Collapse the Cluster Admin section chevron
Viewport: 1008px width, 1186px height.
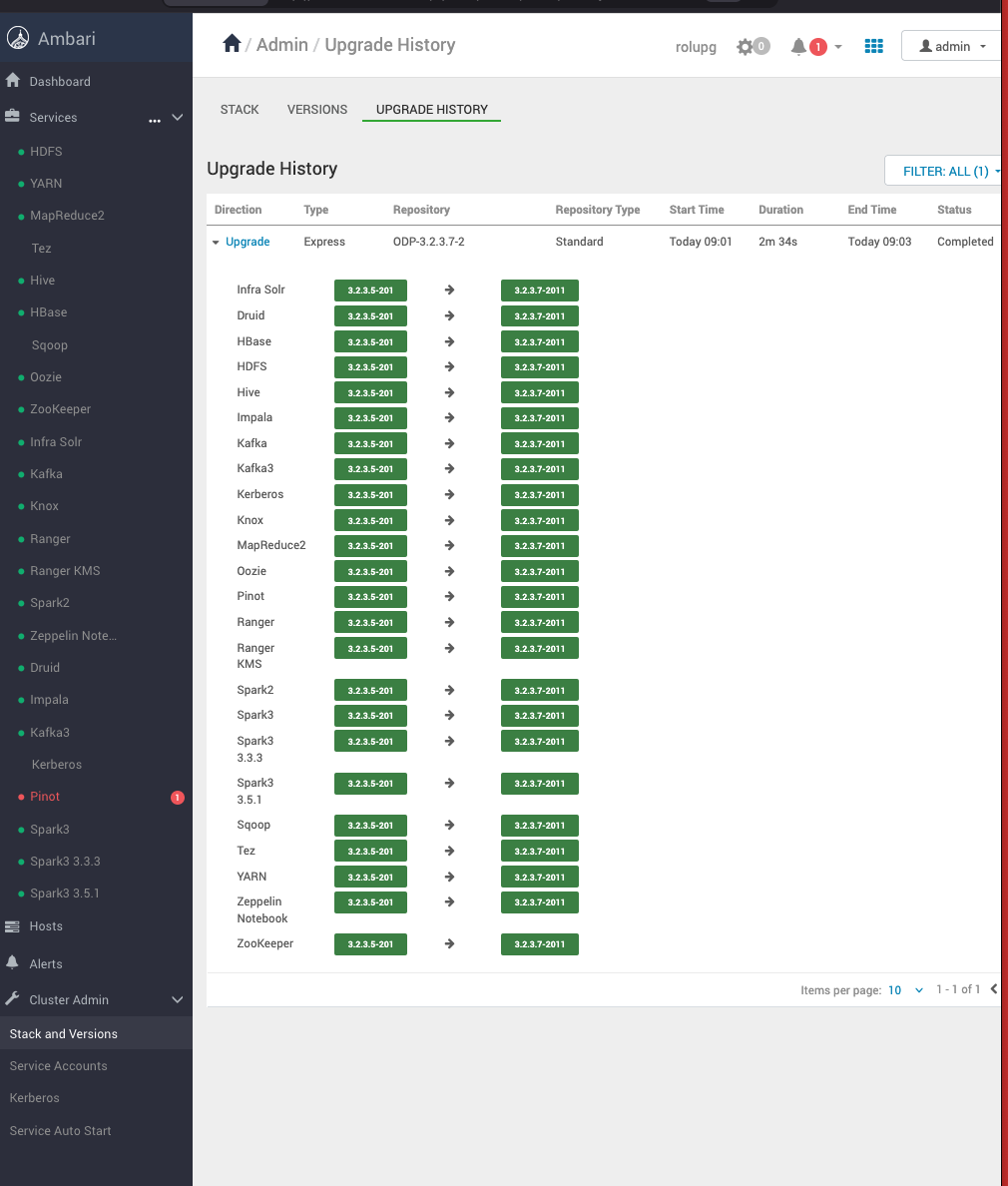coord(178,1000)
